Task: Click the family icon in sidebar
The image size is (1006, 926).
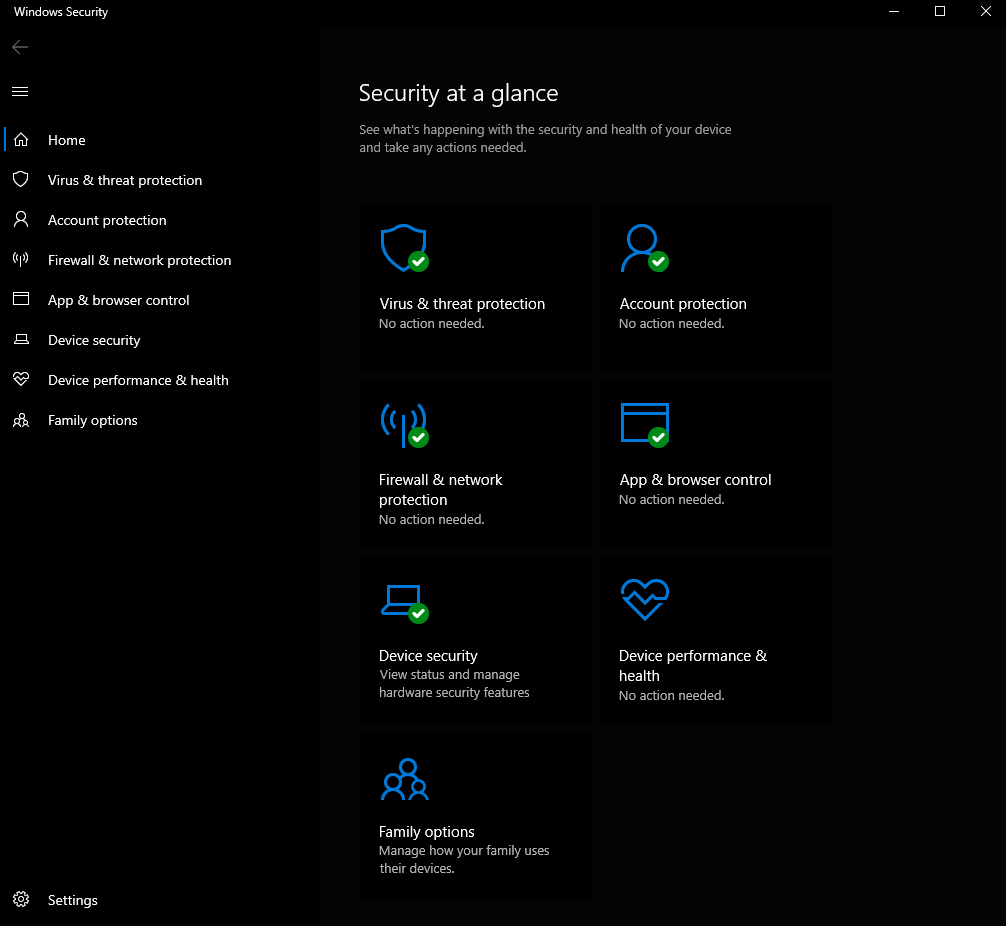Action: pyautogui.click(x=21, y=420)
